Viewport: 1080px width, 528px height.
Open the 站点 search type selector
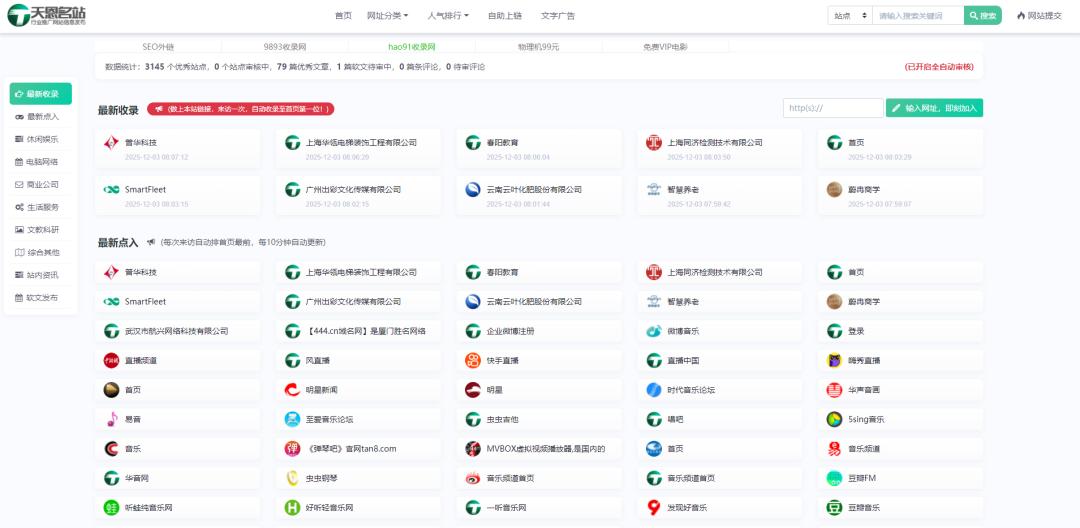tap(849, 15)
